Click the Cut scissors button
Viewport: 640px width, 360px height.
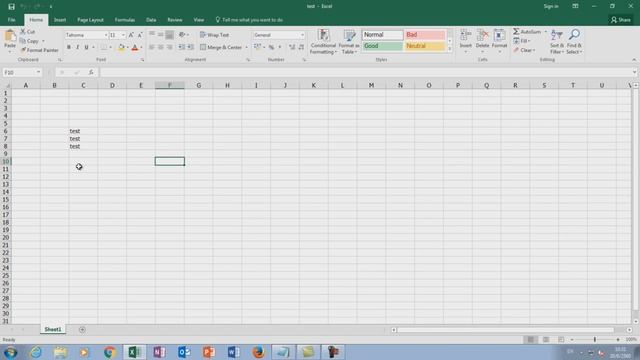point(28,31)
